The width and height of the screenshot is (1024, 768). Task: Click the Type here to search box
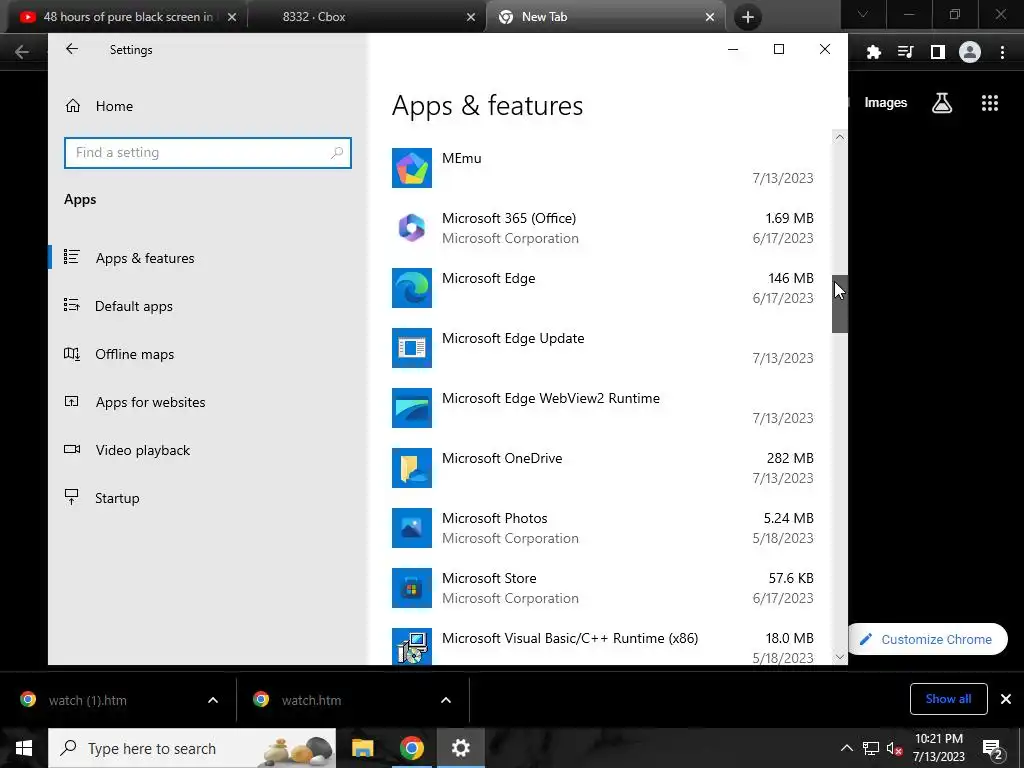coord(192,748)
